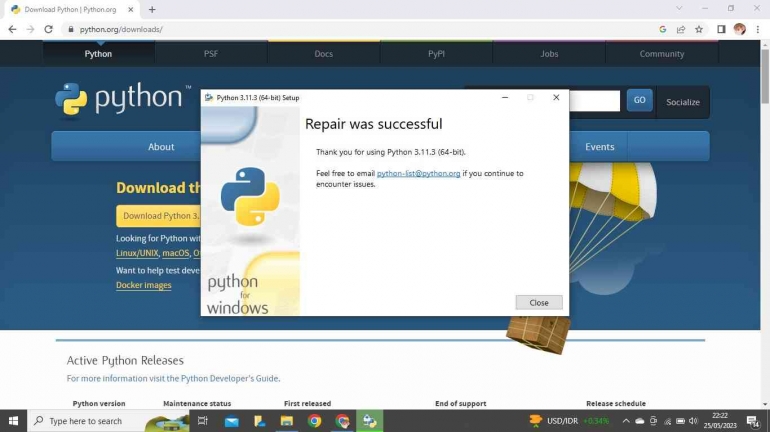Open the notification center icon
This screenshot has width=770, height=432.
point(753,421)
